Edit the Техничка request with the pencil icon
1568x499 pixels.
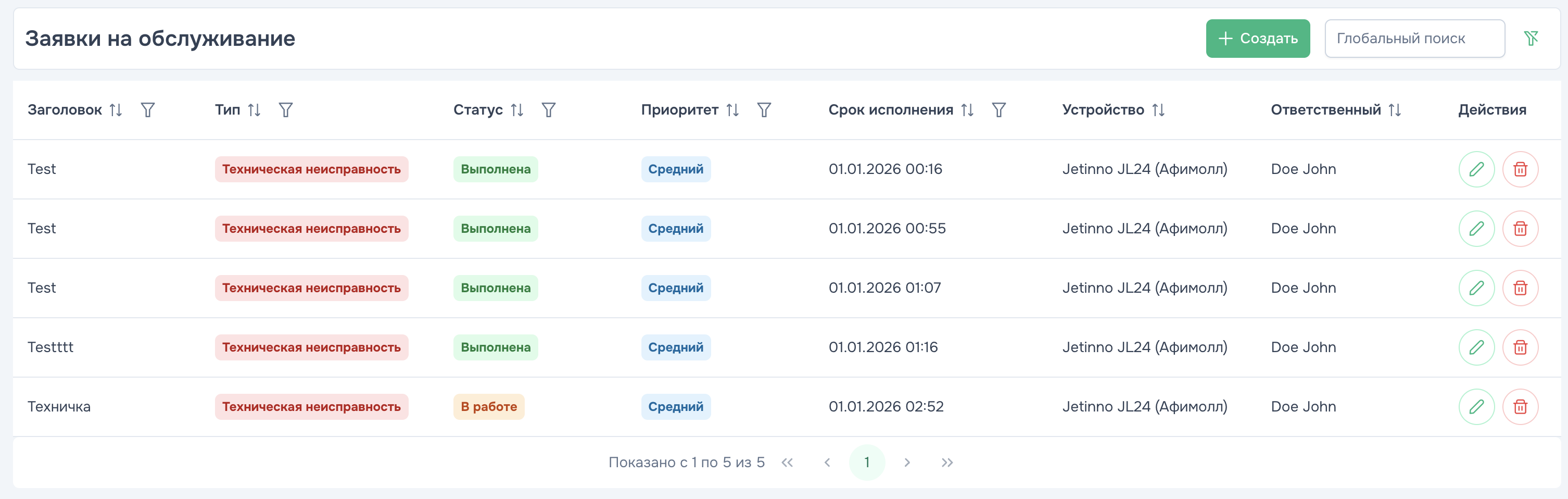[1477, 406]
